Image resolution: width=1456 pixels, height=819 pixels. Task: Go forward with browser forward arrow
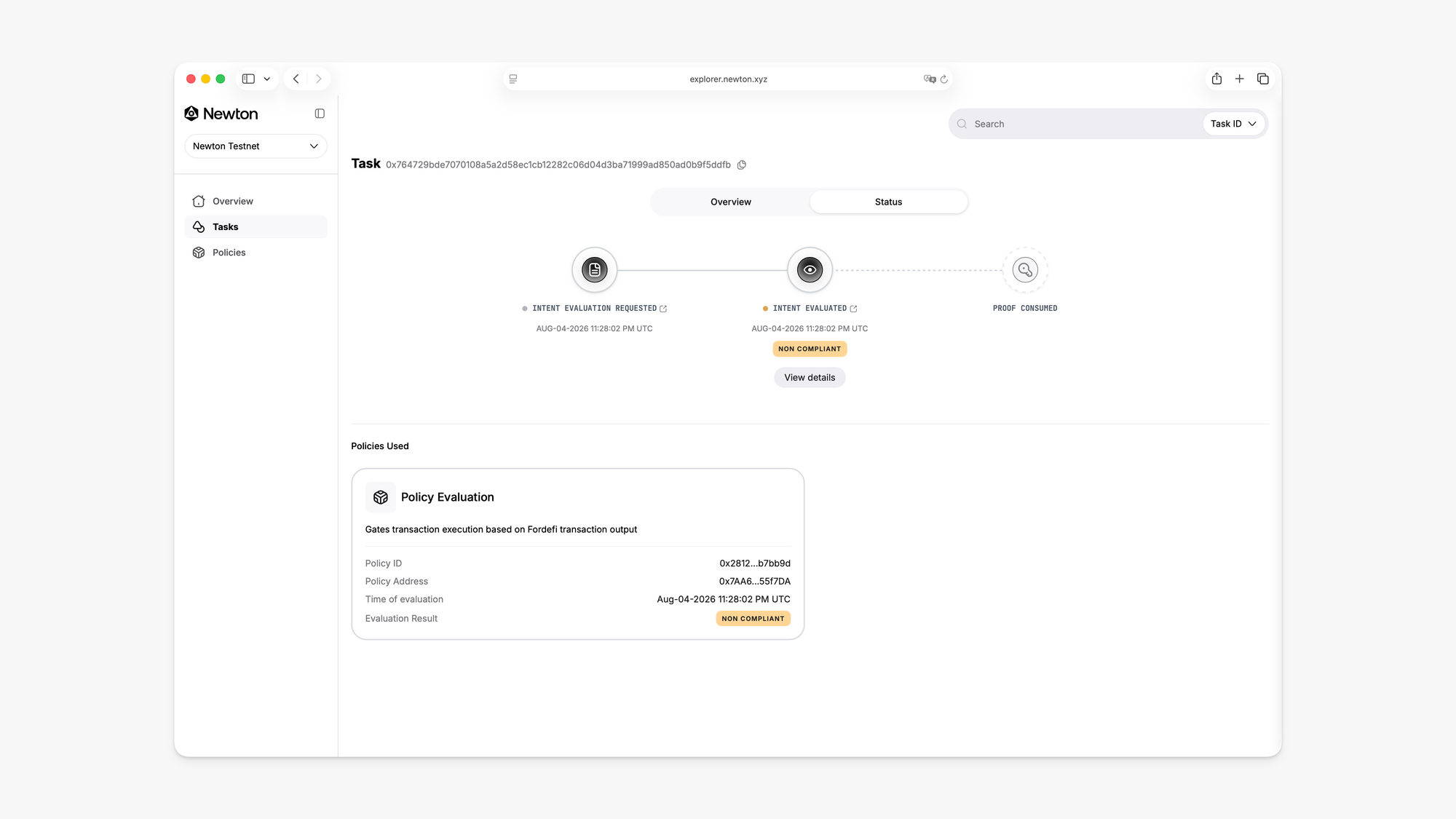coord(319,79)
